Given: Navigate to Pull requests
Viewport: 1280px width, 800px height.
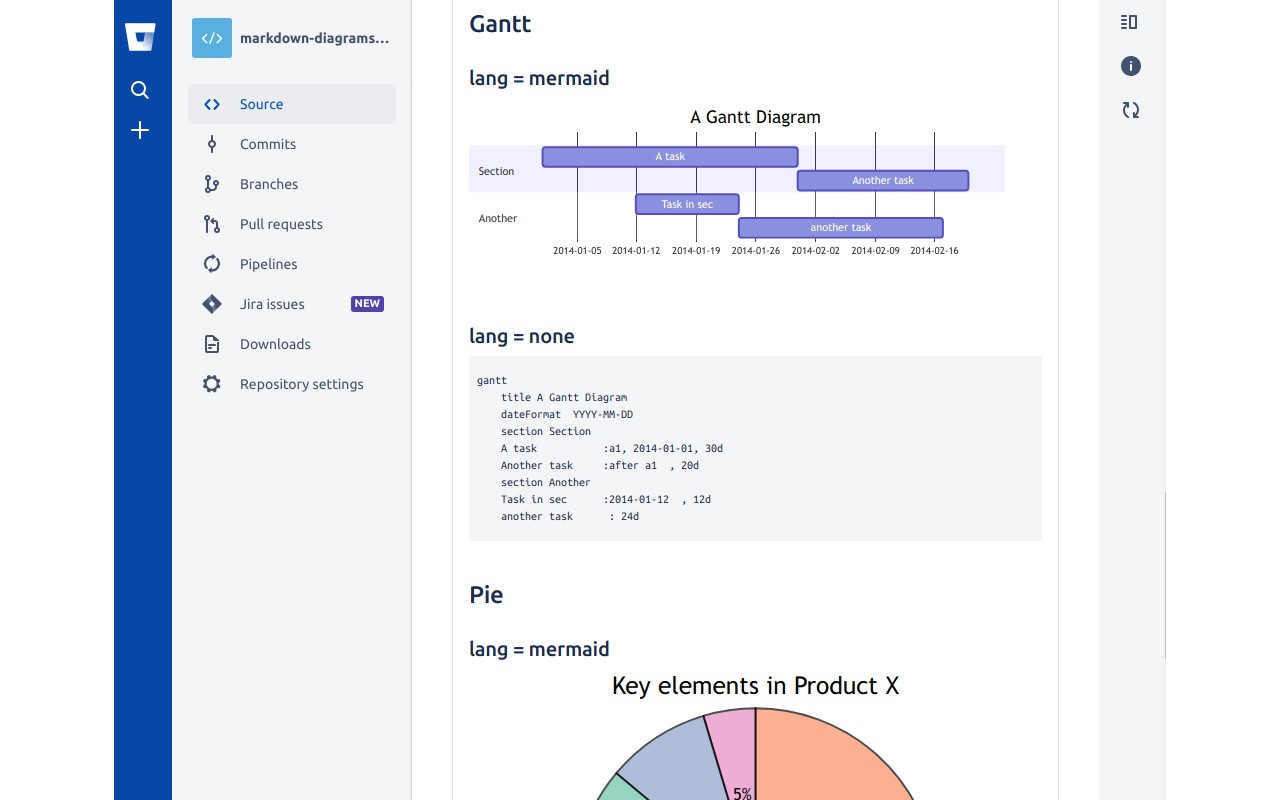Looking at the screenshot, I should click(292, 224).
